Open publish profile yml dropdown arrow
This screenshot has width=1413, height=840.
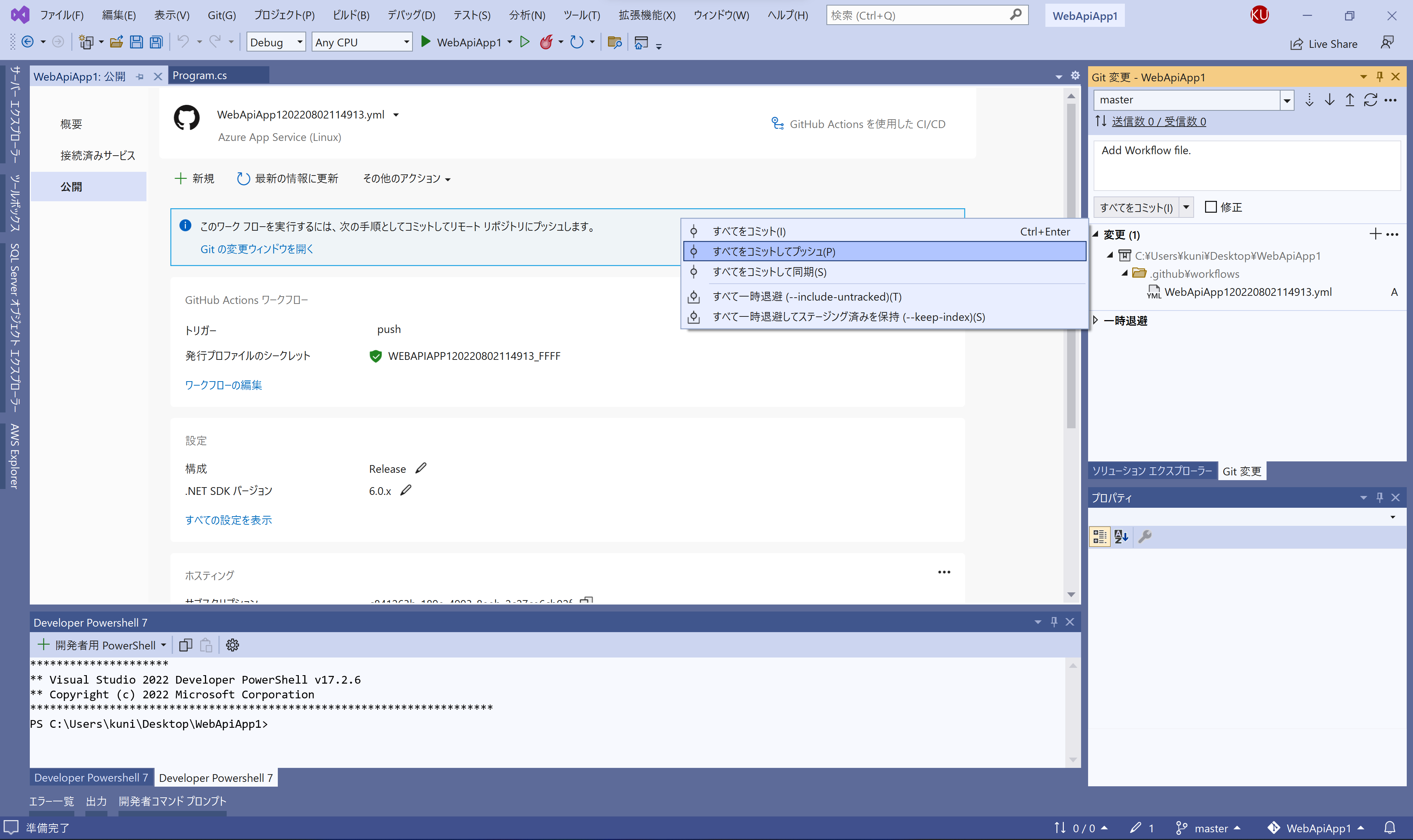[396, 115]
